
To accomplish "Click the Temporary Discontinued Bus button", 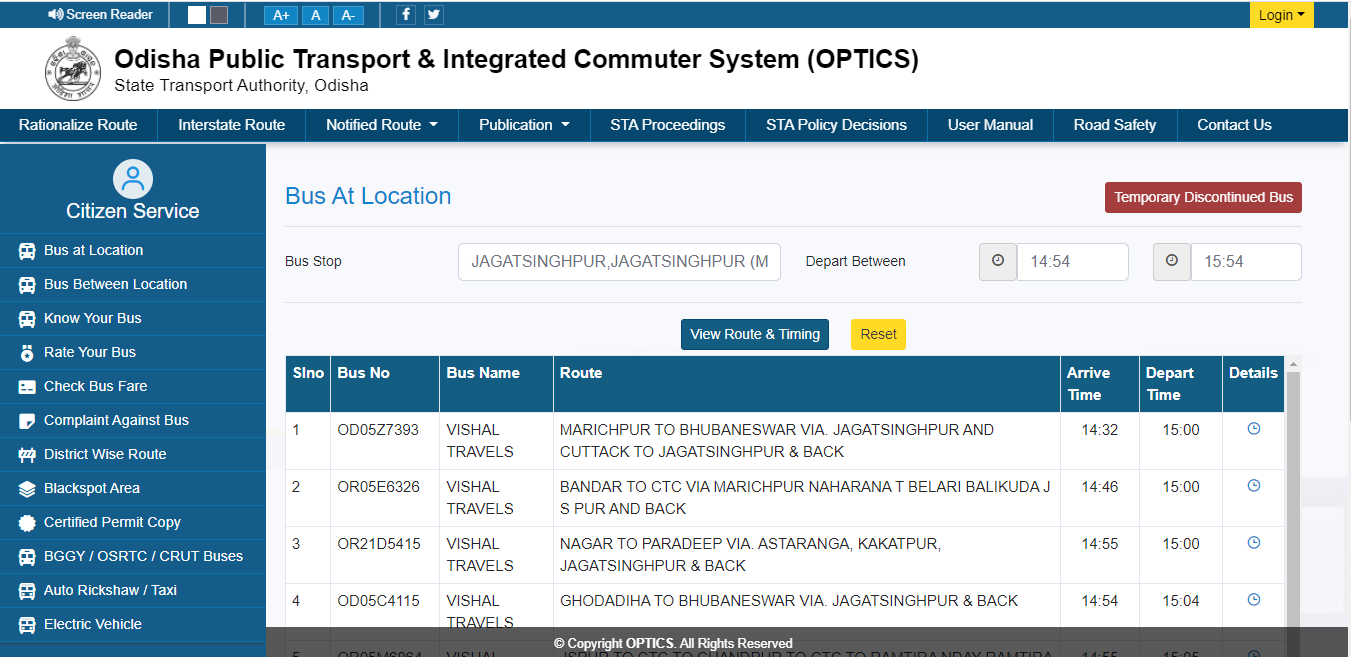I will click(x=1203, y=197).
